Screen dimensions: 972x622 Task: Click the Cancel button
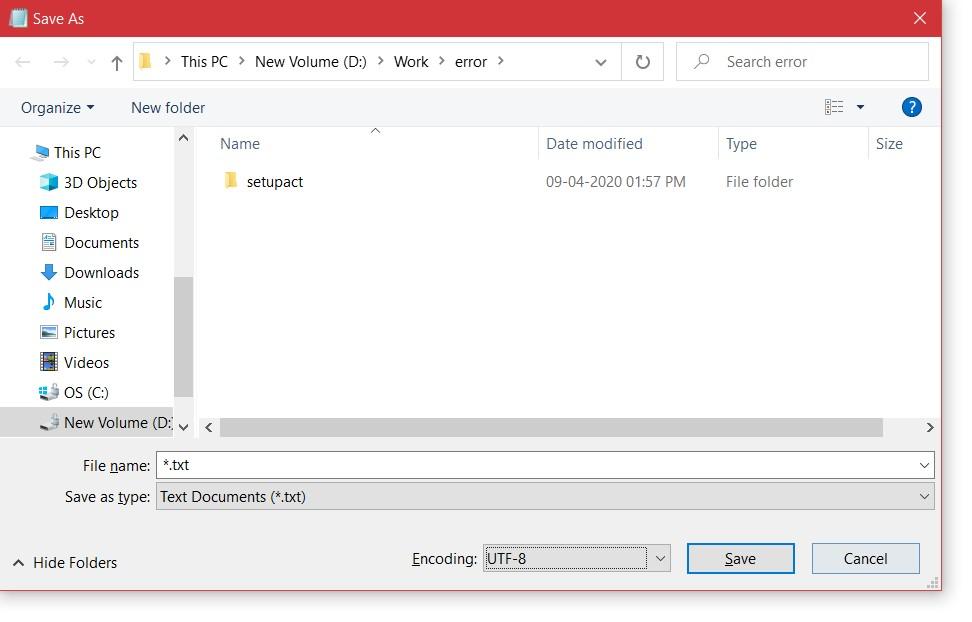[865, 559]
